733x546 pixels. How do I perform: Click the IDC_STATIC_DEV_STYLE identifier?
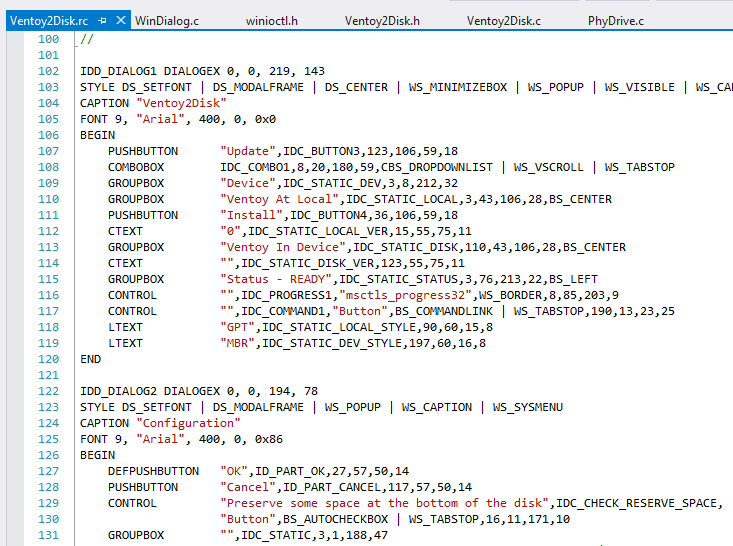pyautogui.click(x=331, y=343)
